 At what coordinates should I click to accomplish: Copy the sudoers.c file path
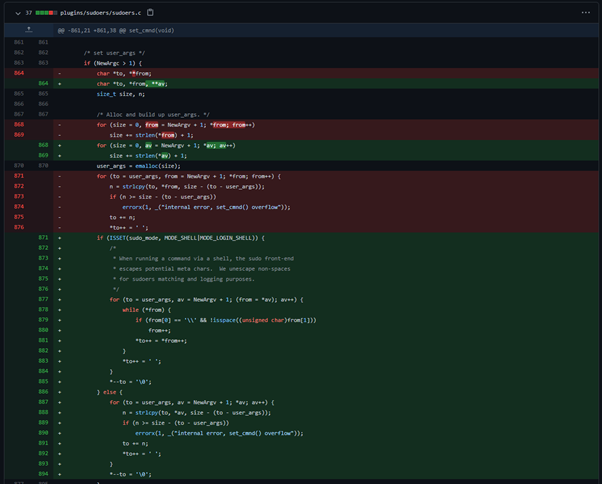[x=150, y=13]
